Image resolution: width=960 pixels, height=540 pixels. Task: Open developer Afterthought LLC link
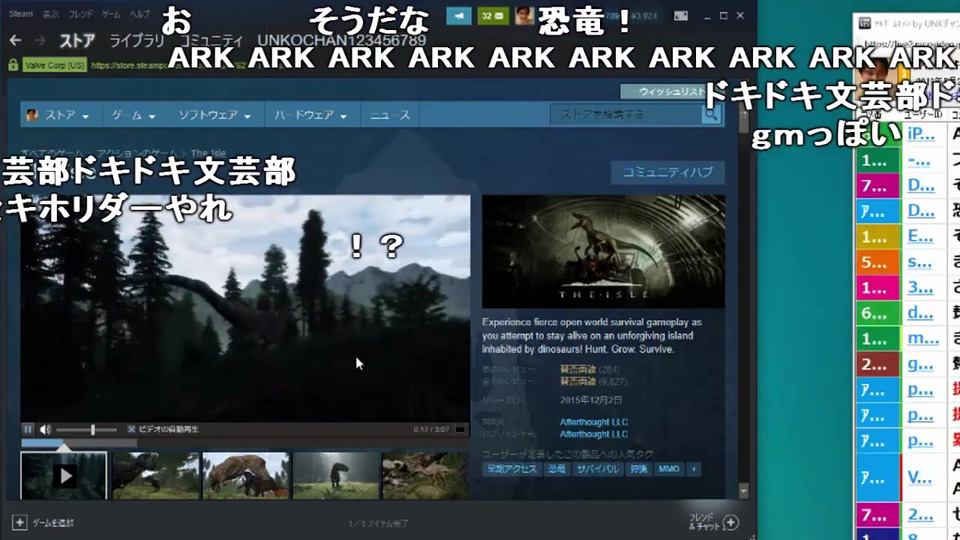coord(594,422)
